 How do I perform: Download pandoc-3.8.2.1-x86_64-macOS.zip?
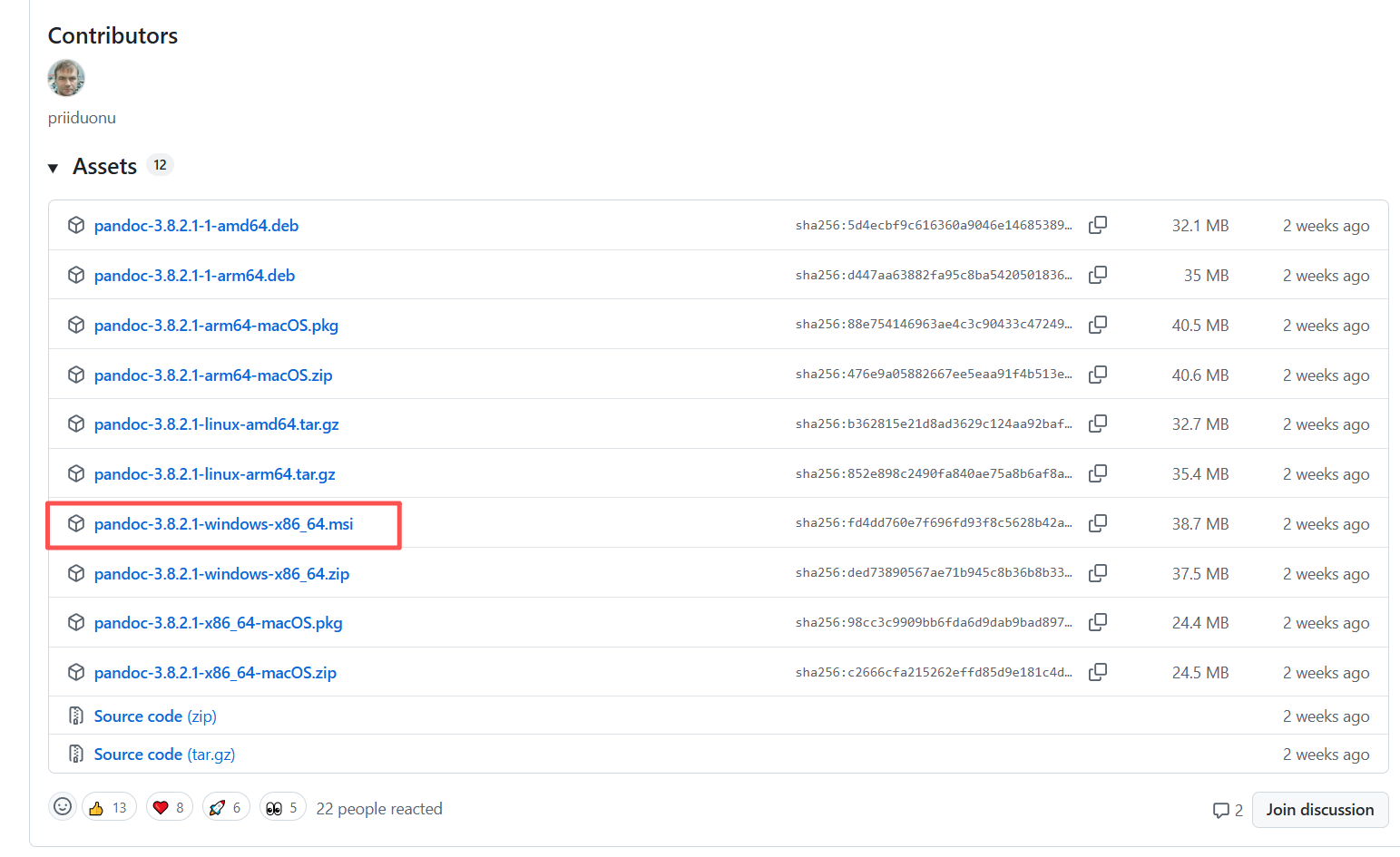215,673
